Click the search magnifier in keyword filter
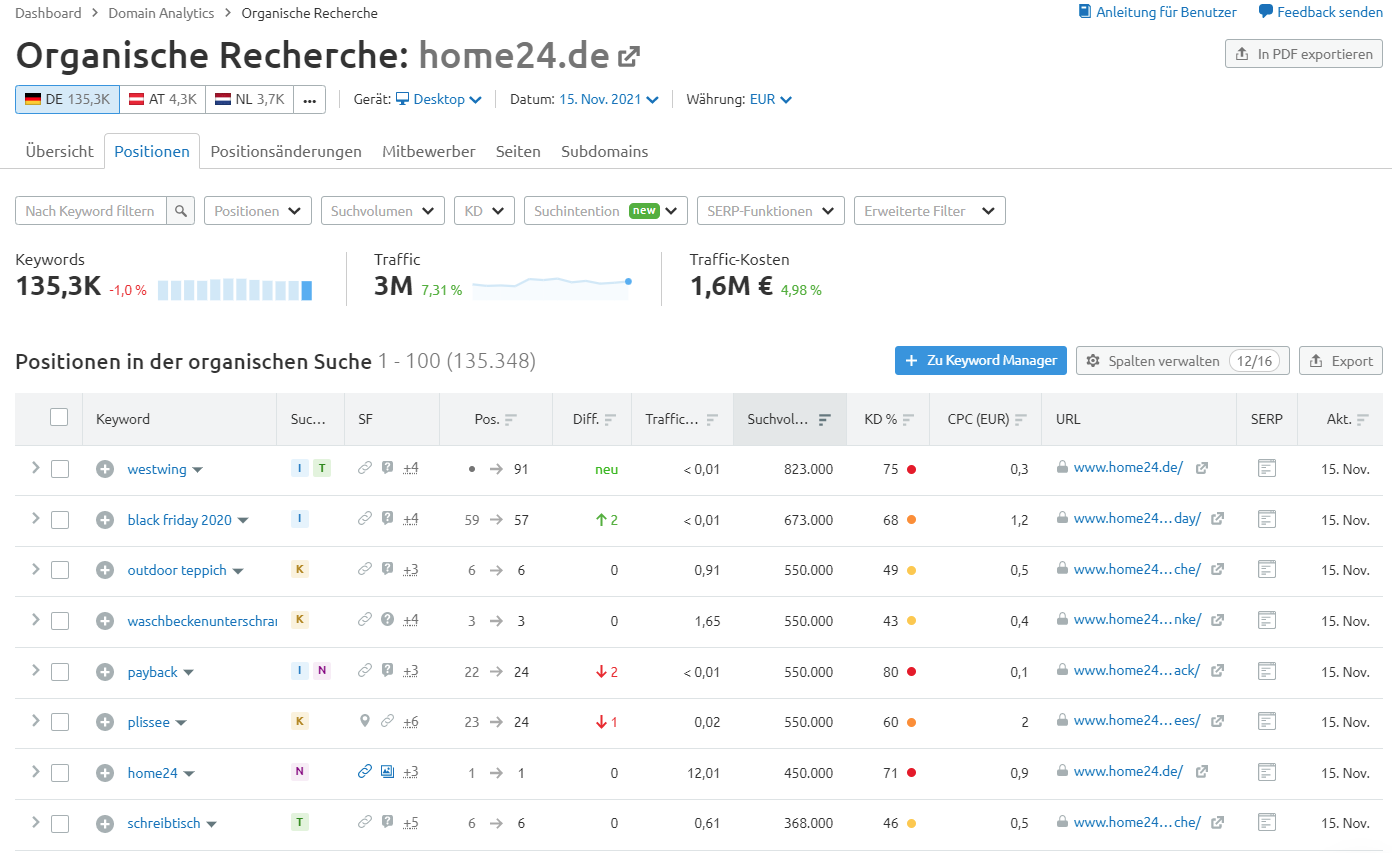 (x=180, y=211)
